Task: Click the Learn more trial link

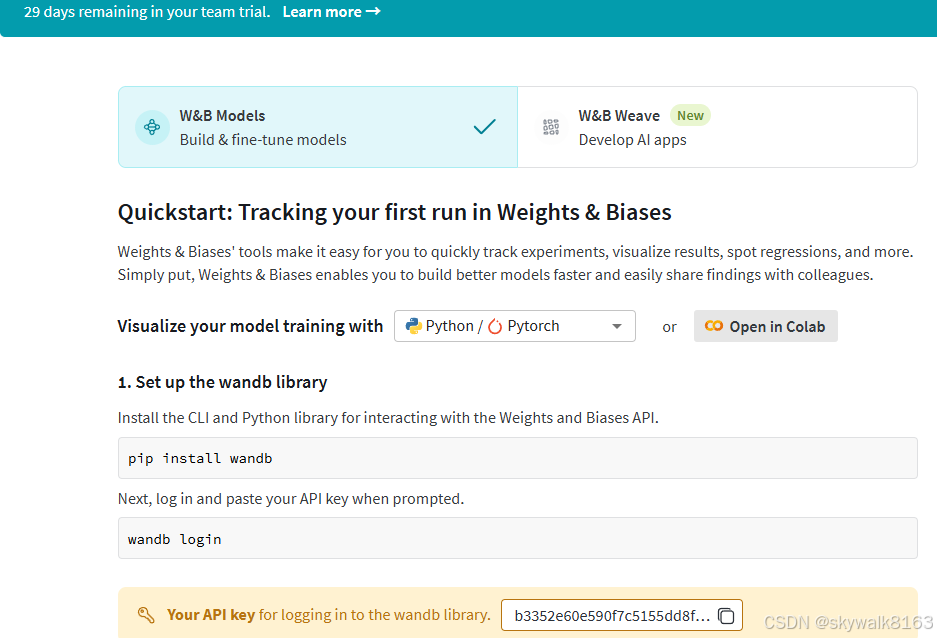Action: click(x=331, y=12)
